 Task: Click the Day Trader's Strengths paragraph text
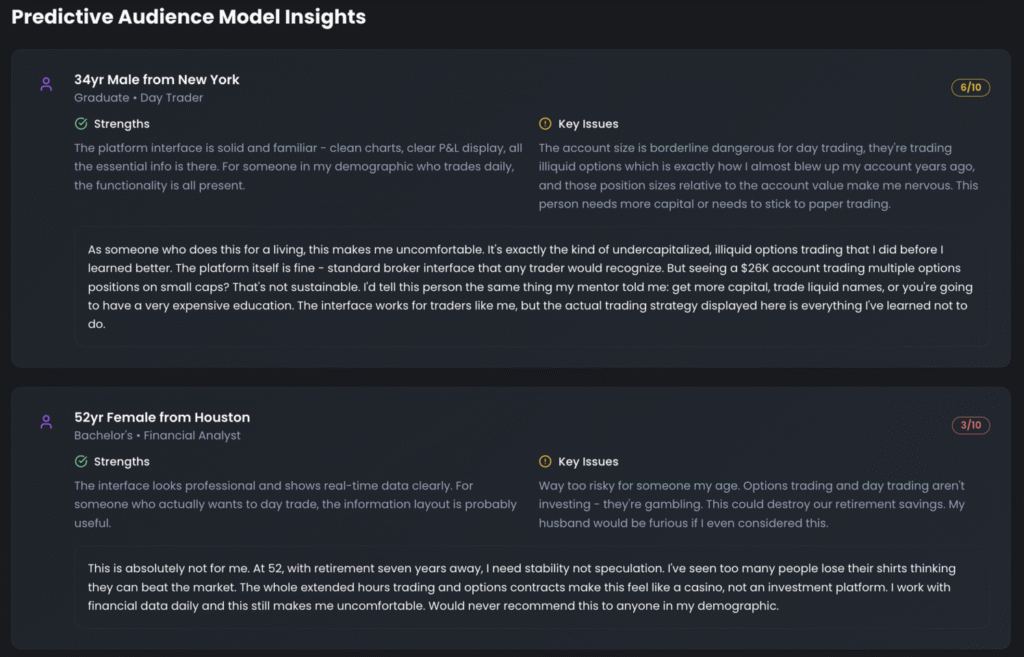pyautogui.click(x=298, y=166)
